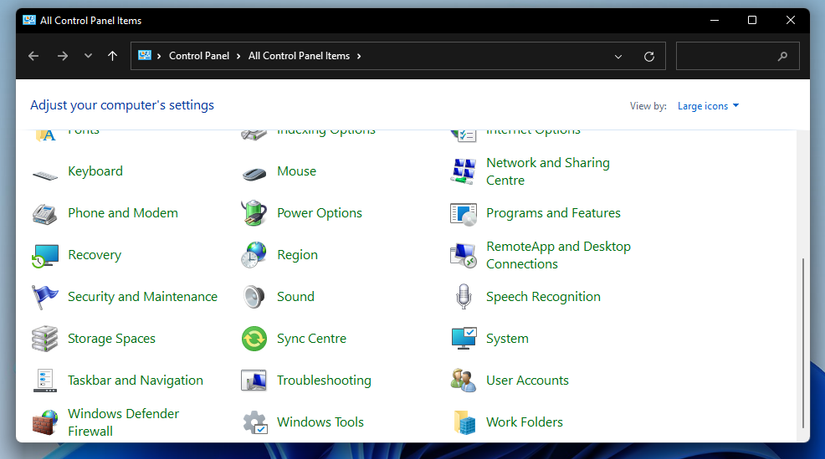This screenshot has width=825, height=459.
Task: Click the vertical scrollbar thumb
Action: 803,343
